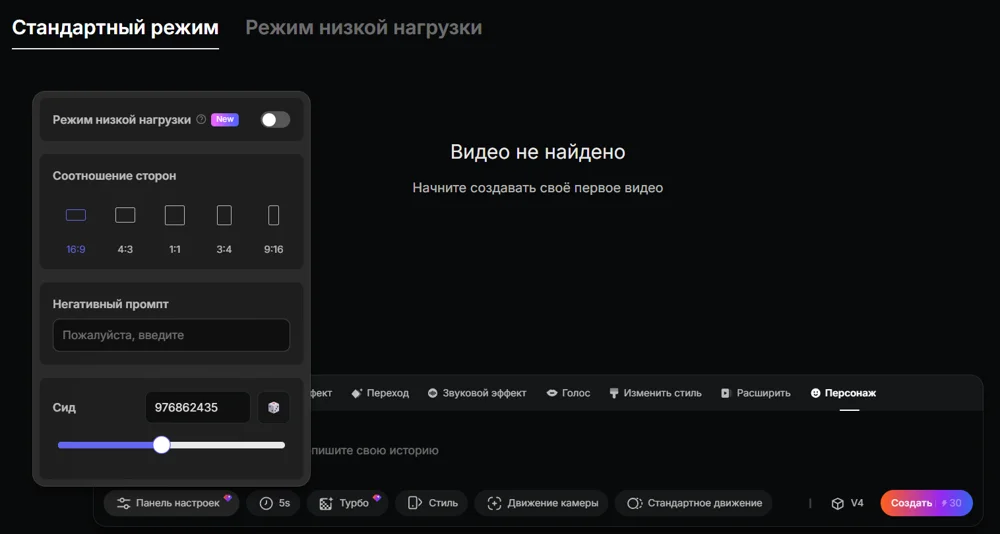The height and width of the screenshot is (534, 1000).
Task: Click the Стандартное движение circle icon
Action: coord(634,503)
